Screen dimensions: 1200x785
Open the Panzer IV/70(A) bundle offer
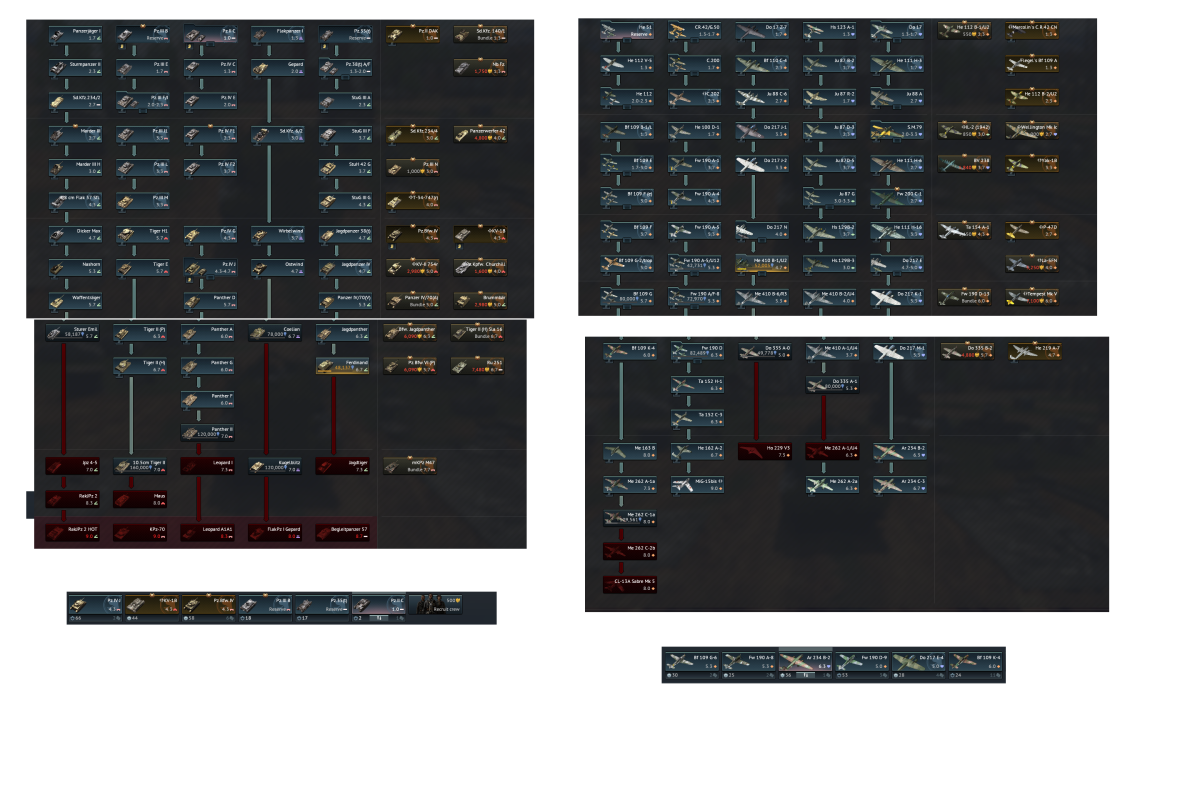pos(413,300)
